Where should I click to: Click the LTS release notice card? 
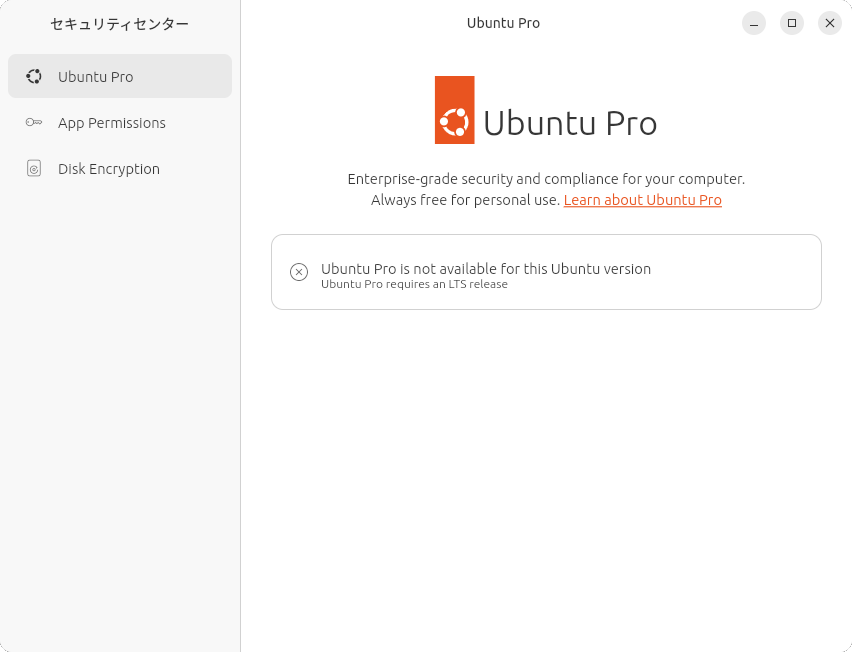(546, 271)
